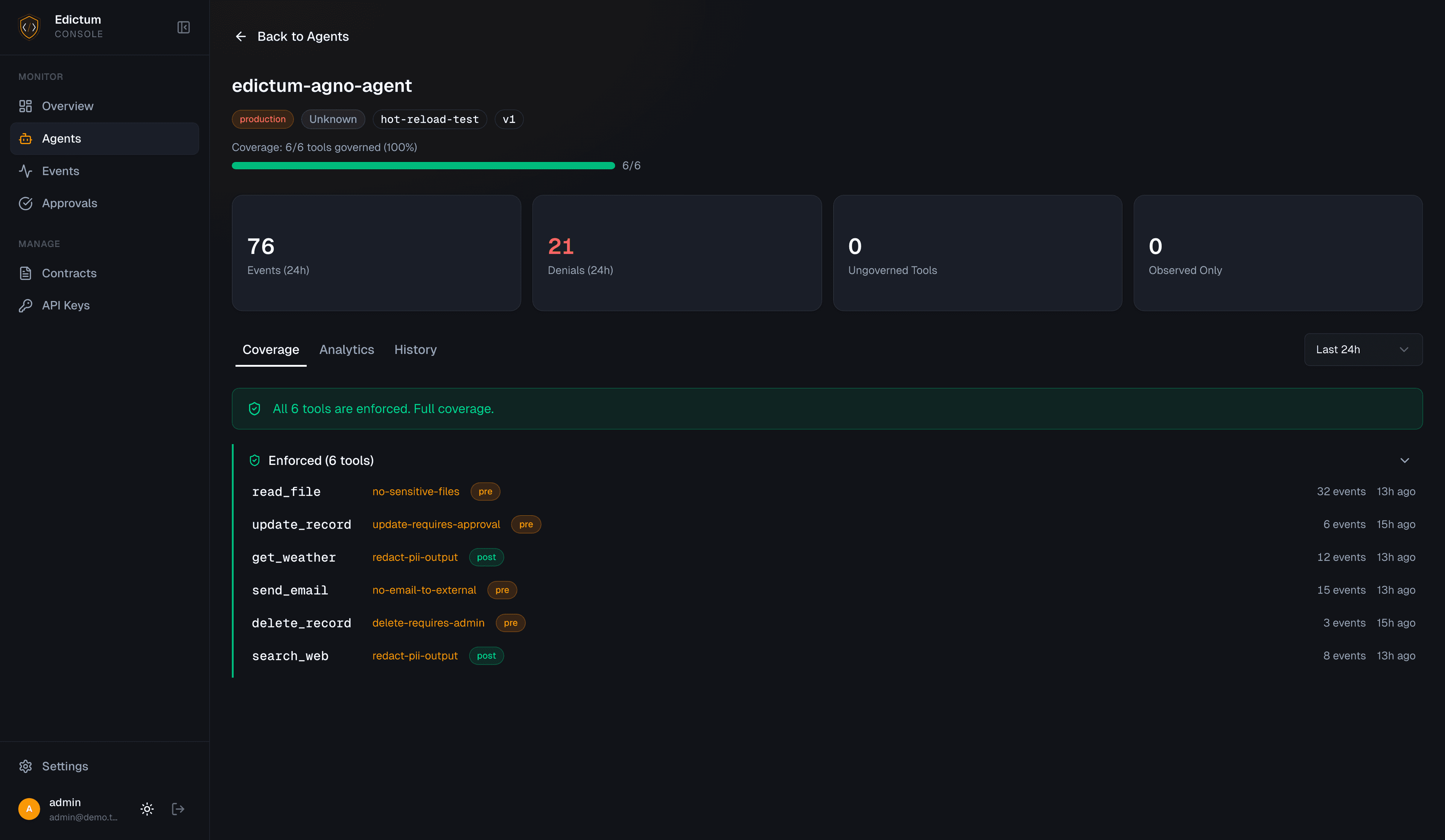Screen dimensions: 1445x840
Task: Select the Contracts document icon
Action: [x=26, y=273]
